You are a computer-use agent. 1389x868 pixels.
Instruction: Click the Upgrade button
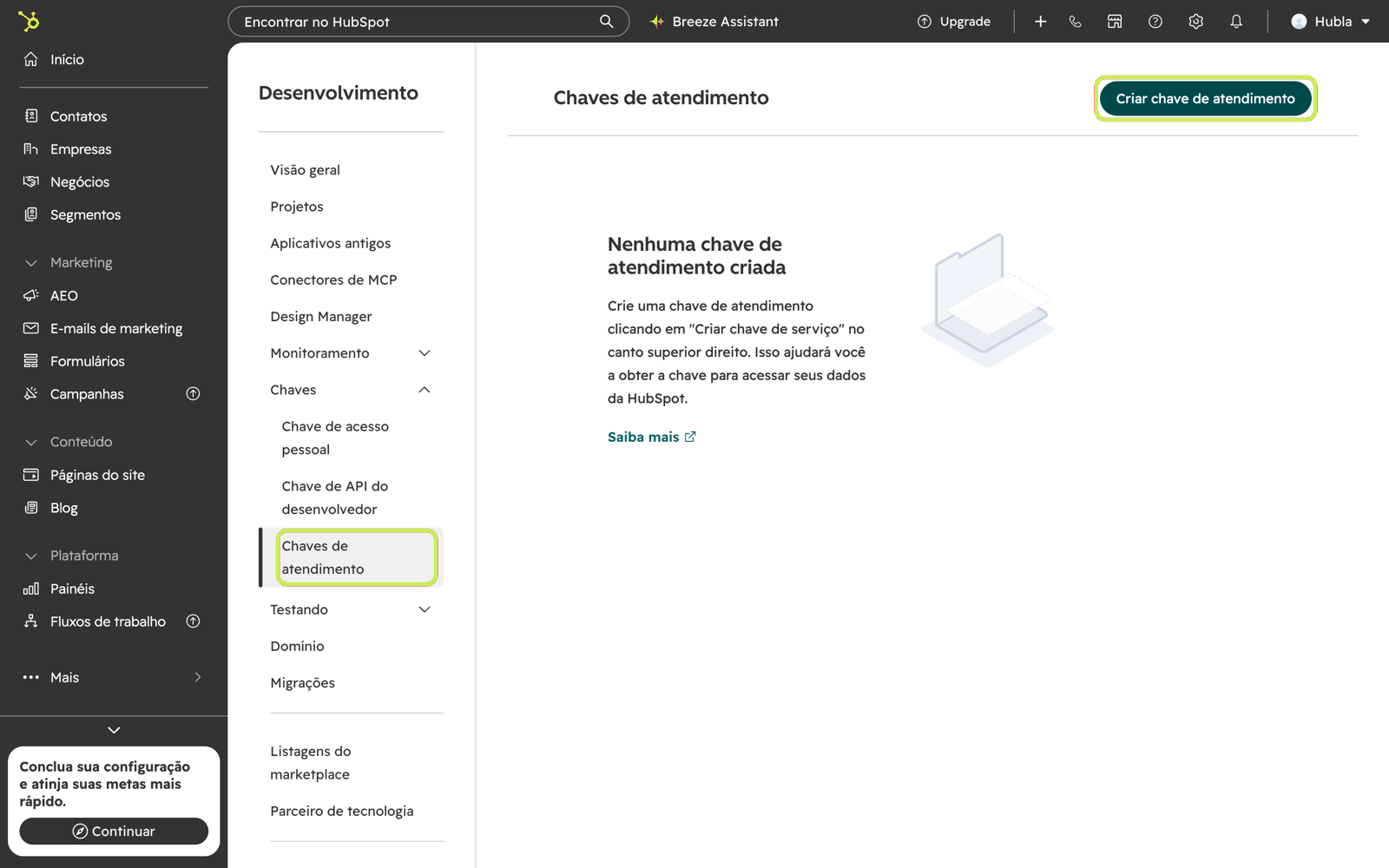pos(954,22)
